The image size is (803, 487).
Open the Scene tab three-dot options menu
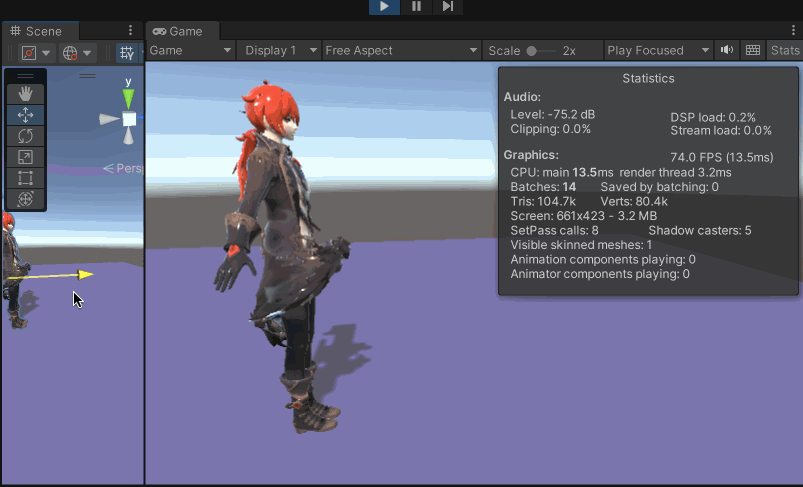(130, 31)
